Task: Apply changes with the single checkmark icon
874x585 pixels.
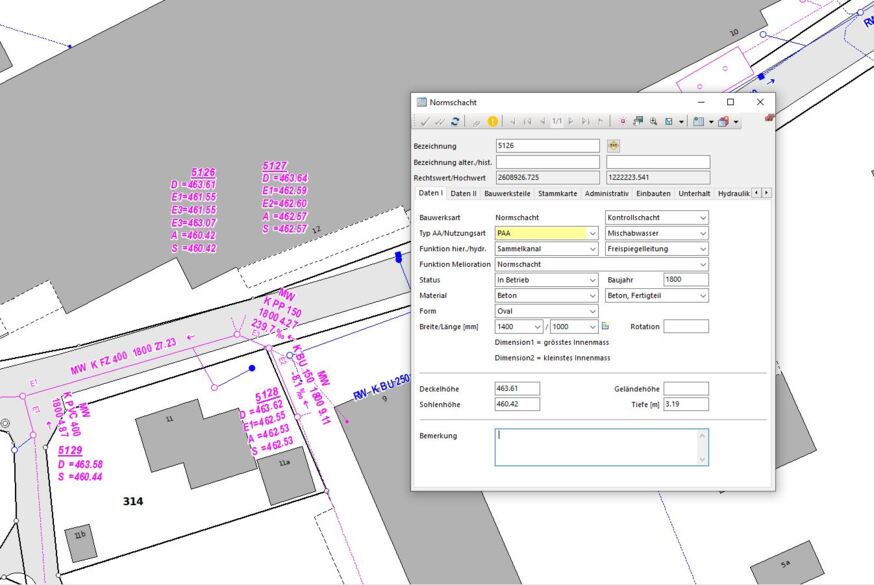Action: [x=424, y=121]
